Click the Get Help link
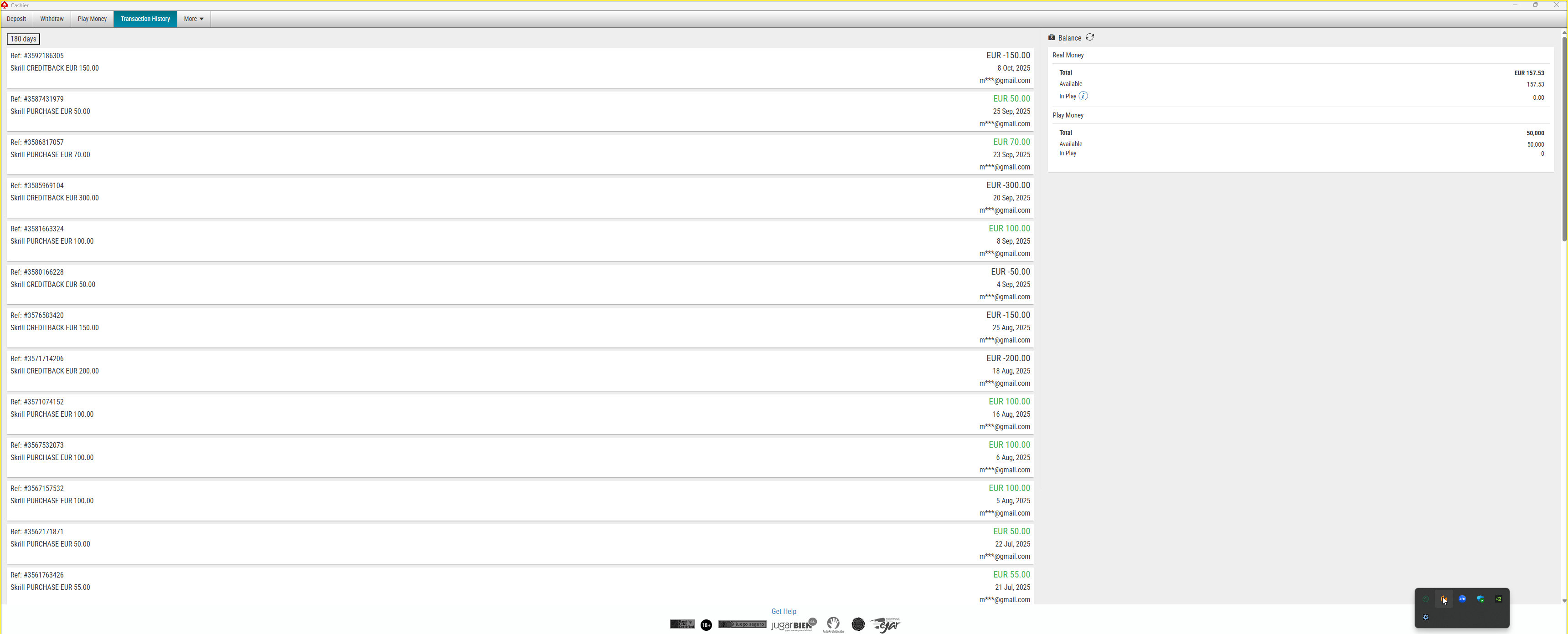This screenshot has height=634, width=1568. [784, 612]
